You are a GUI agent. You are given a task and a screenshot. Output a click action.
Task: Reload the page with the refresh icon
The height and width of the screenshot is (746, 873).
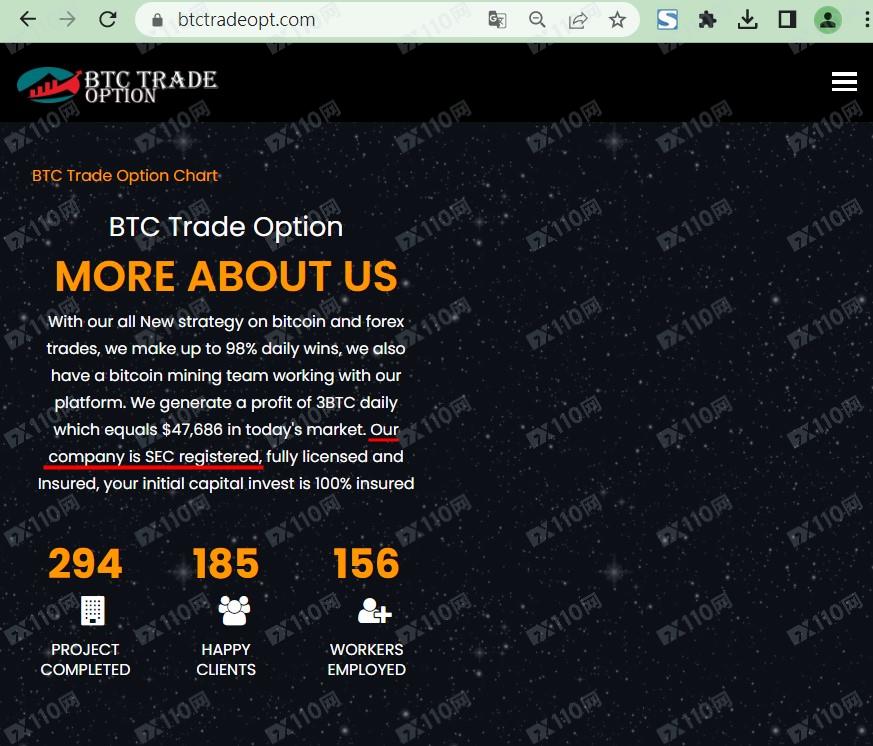coord(107,19)
